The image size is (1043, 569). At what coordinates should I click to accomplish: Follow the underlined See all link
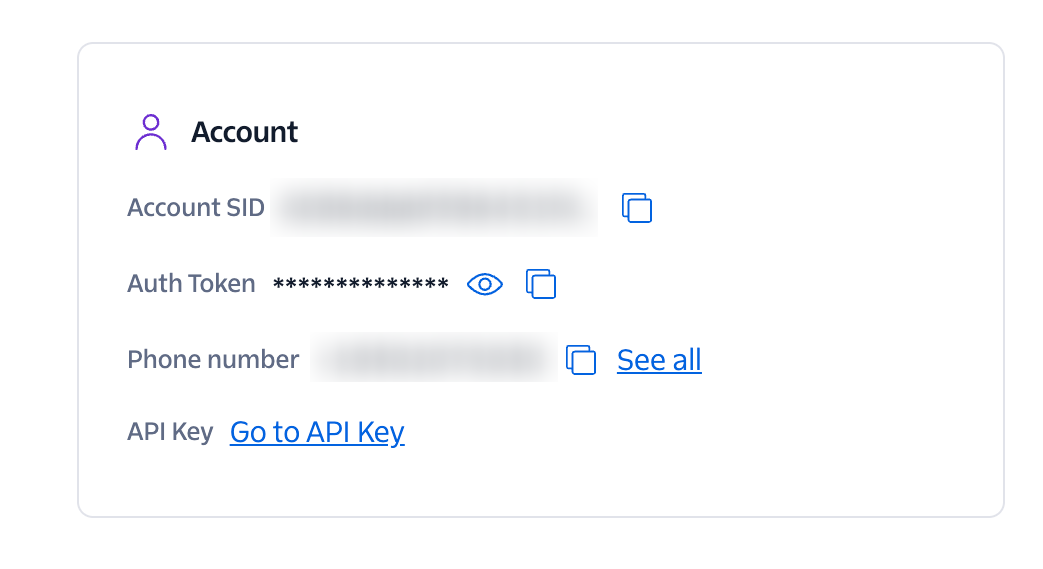pyautogui.click(x=659, y=360)
